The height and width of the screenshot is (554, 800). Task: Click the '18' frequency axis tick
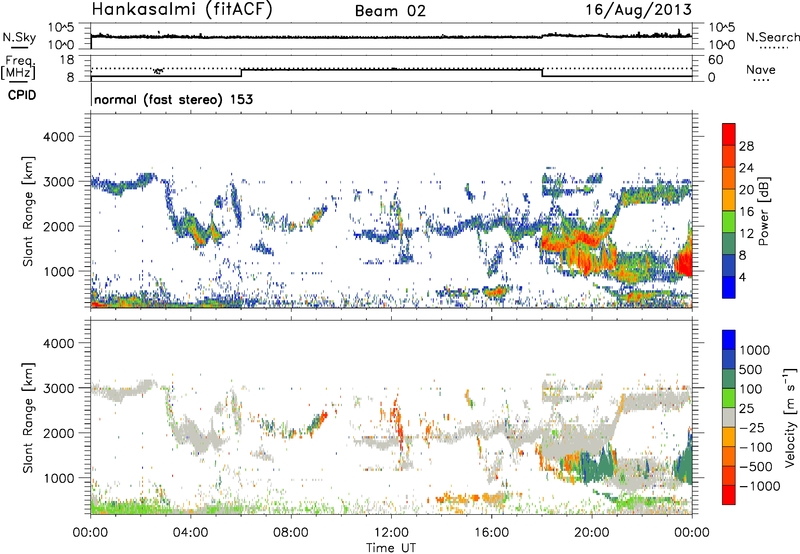67,60
